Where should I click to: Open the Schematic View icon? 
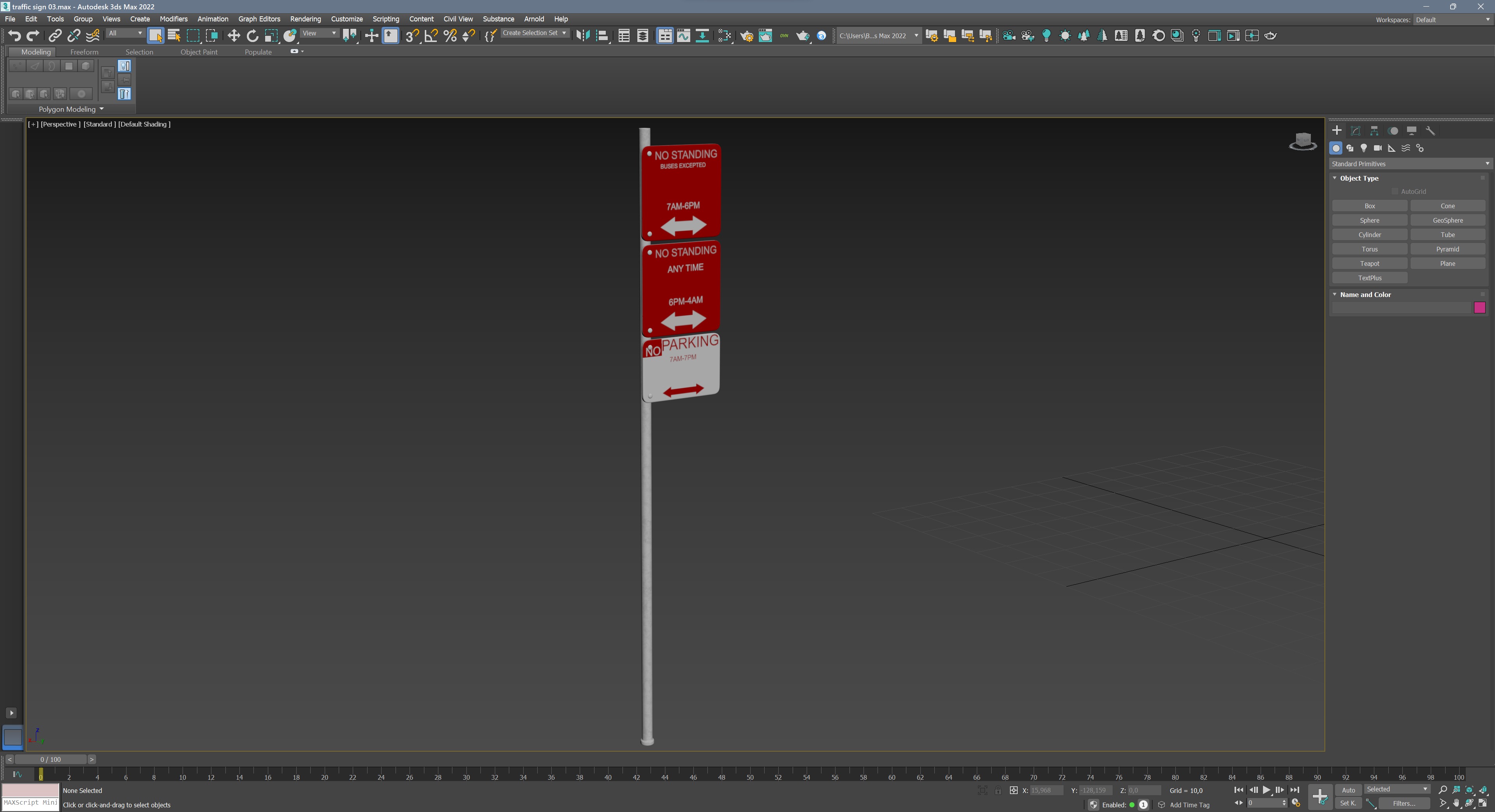(x=702, y=35)
